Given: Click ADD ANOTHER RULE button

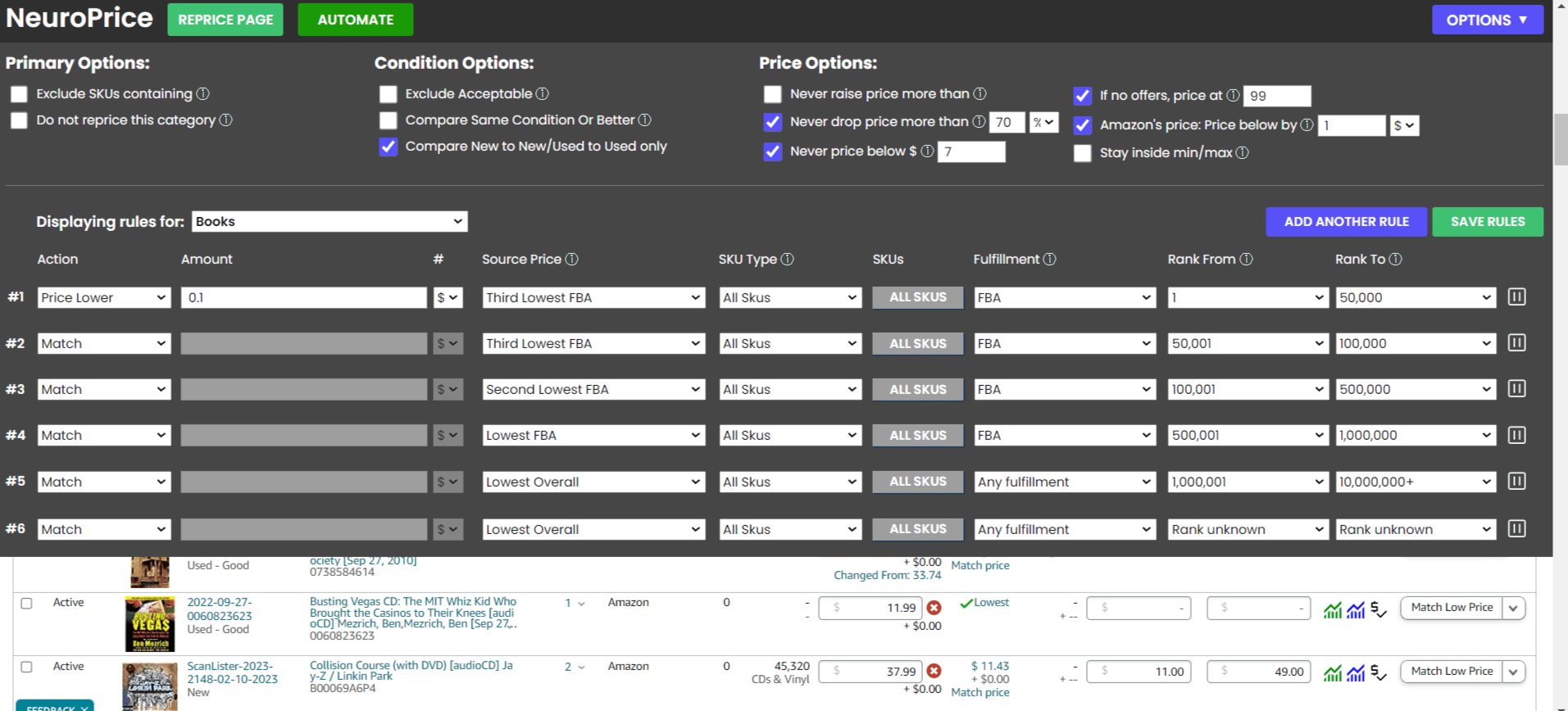Looking at the screenshot, I should pyautogui.click(x=1346, y=221).
